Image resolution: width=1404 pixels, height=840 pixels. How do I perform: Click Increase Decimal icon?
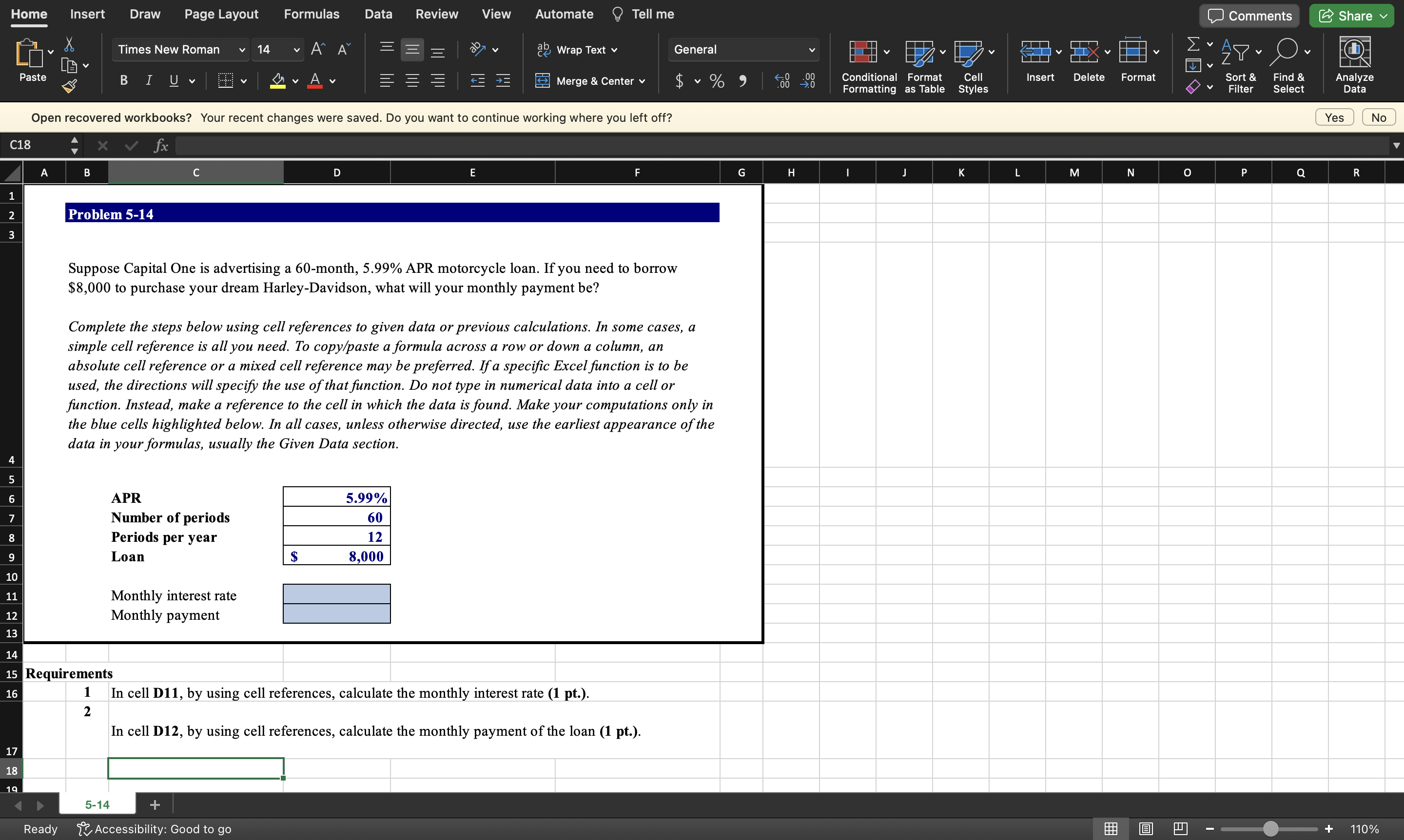(x=782, y=80)
